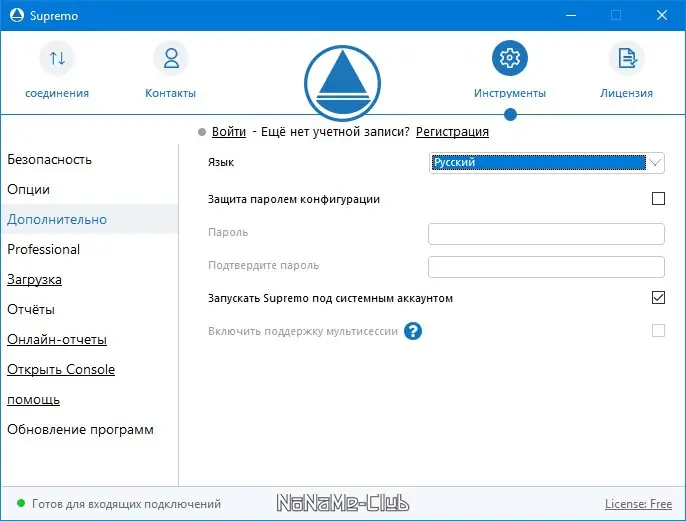Click into the Подтвердите пароль field
Screen dimensions: 686x521
[546, 267]
